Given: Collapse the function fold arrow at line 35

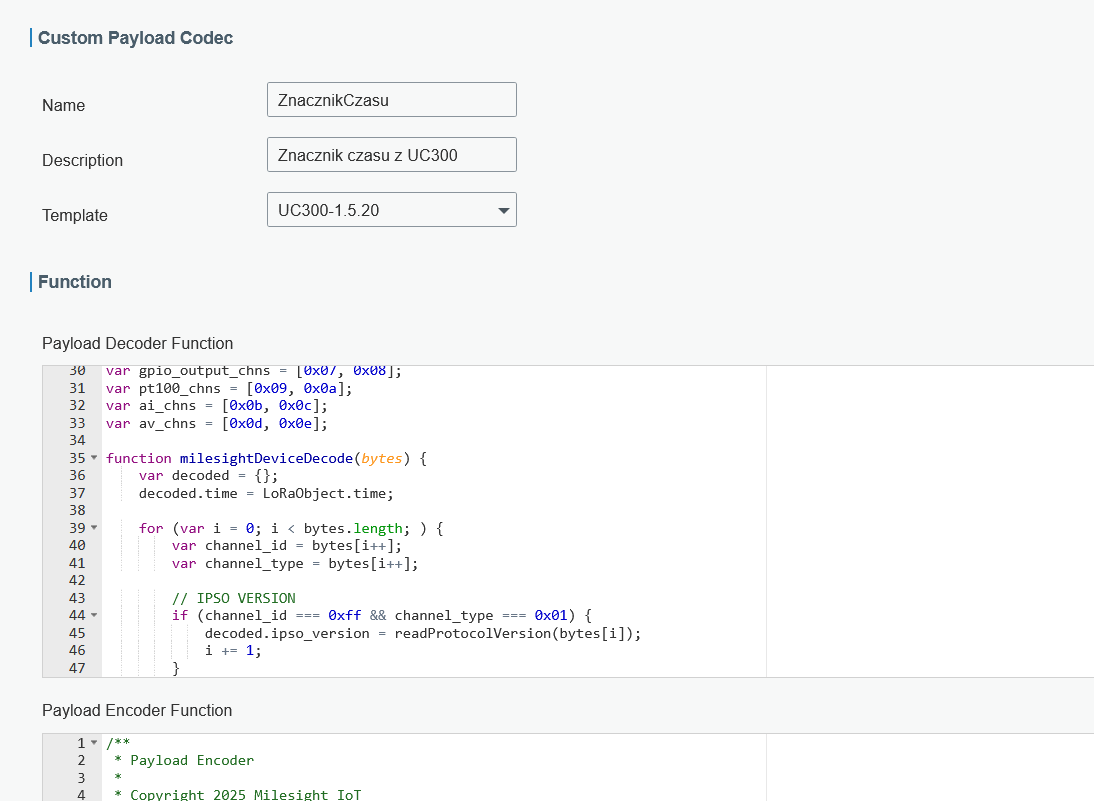Looking at the screenshot, I should (x=94, y=458).
